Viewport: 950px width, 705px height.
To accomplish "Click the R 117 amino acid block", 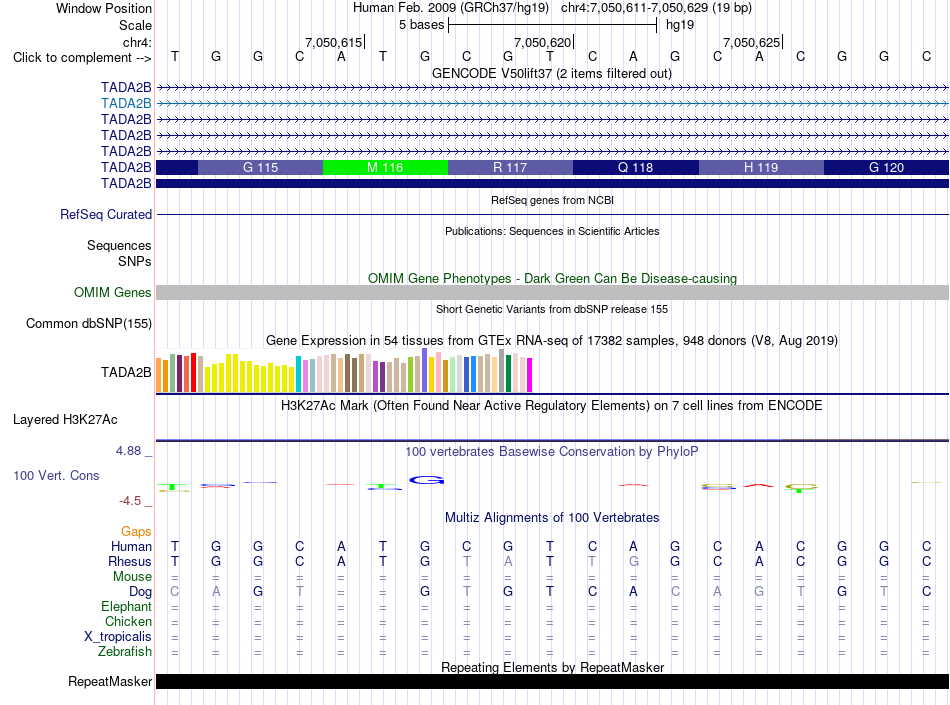I will click(510, 167).
